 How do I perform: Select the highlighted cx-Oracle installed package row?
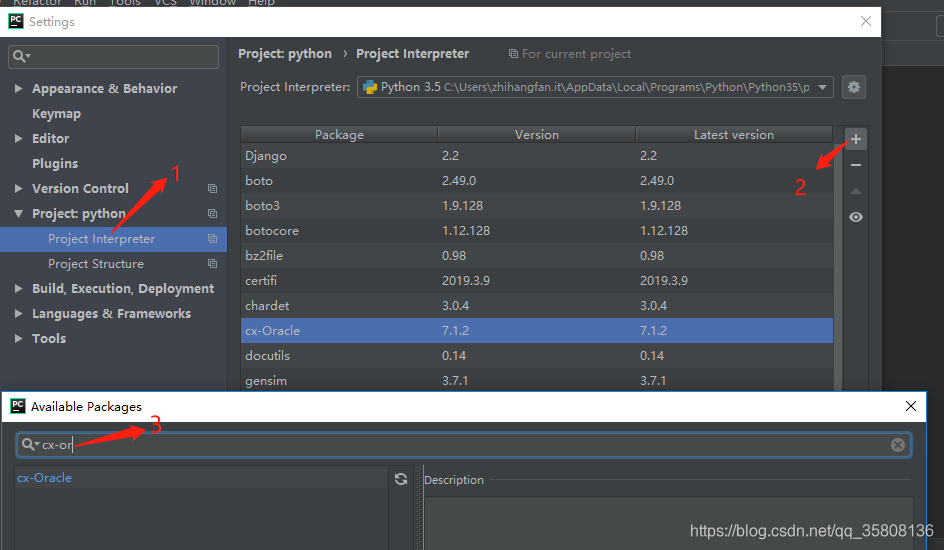point(536,330)
